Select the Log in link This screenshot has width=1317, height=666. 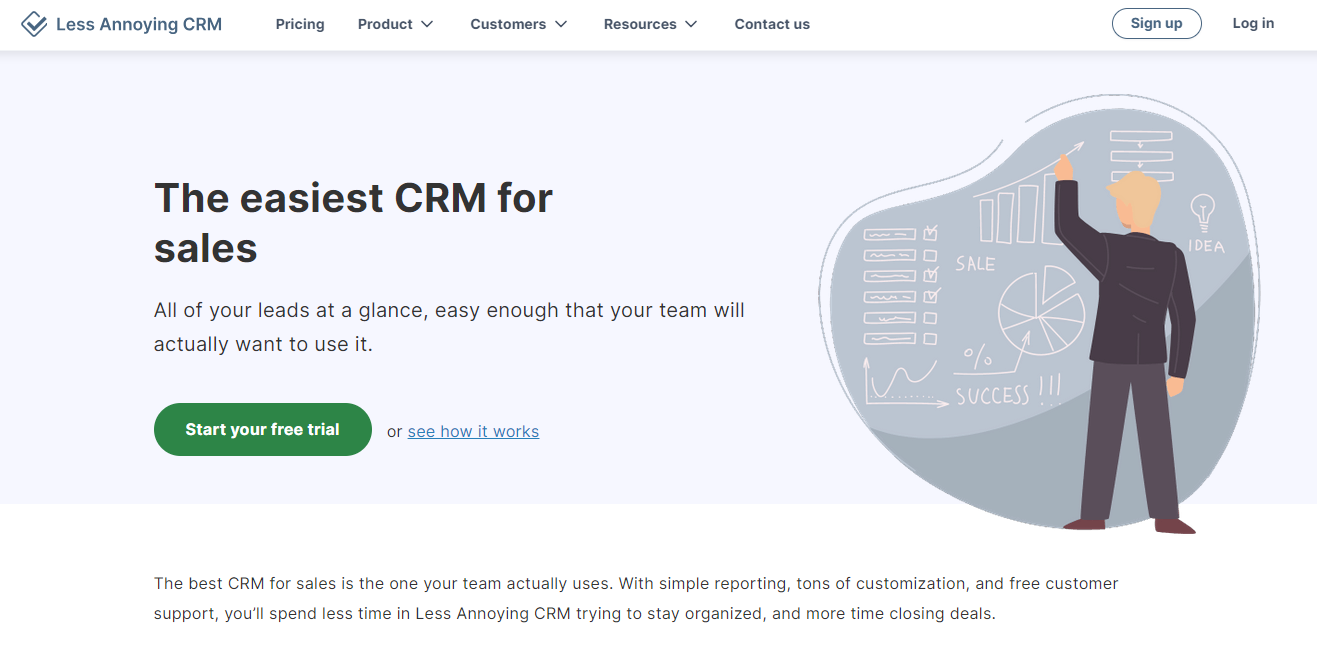pyautogui.click(x=1253, y=23)
